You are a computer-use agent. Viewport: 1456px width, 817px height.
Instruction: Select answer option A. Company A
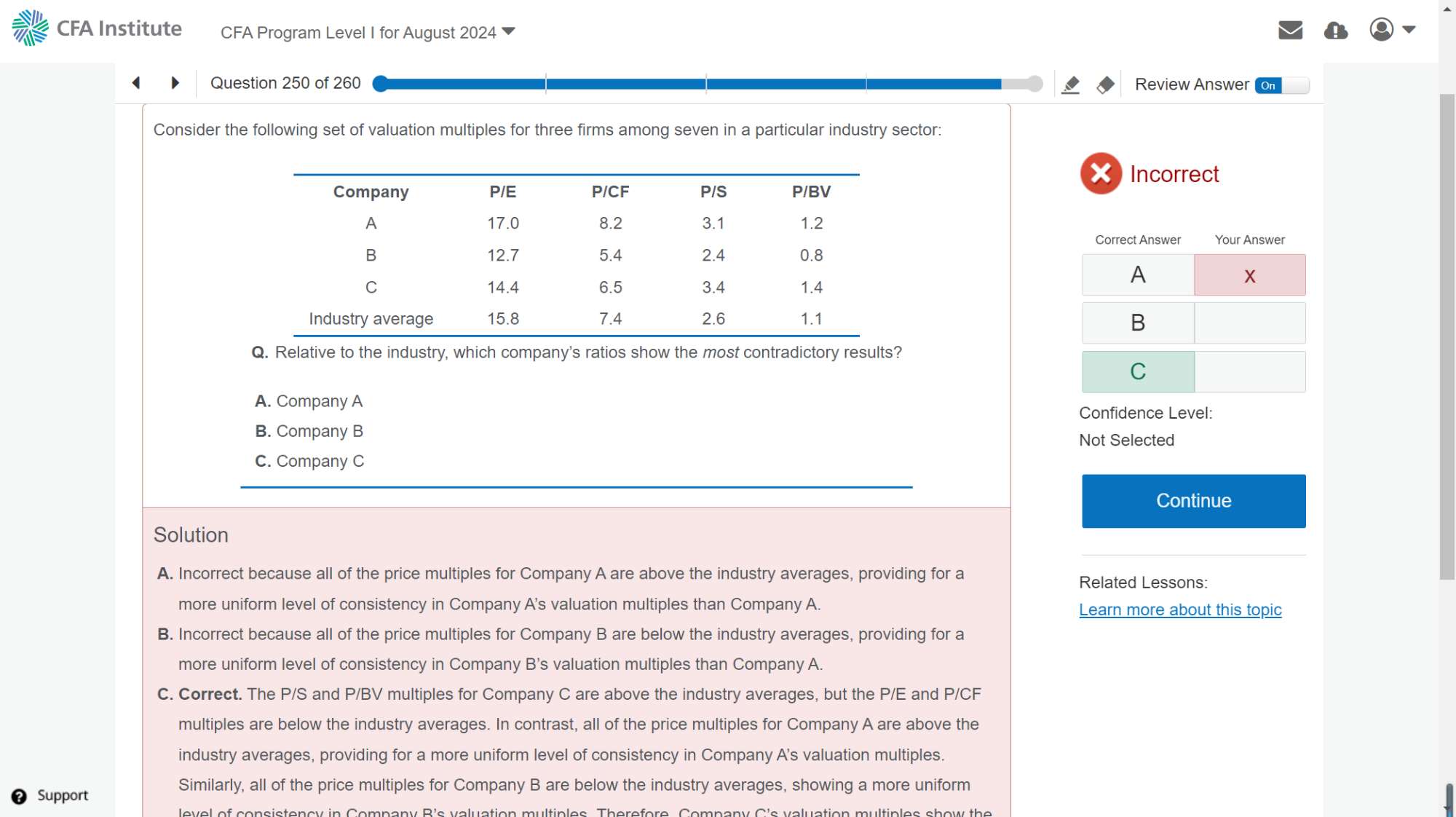pyautogui.click(x=309, y=401)
